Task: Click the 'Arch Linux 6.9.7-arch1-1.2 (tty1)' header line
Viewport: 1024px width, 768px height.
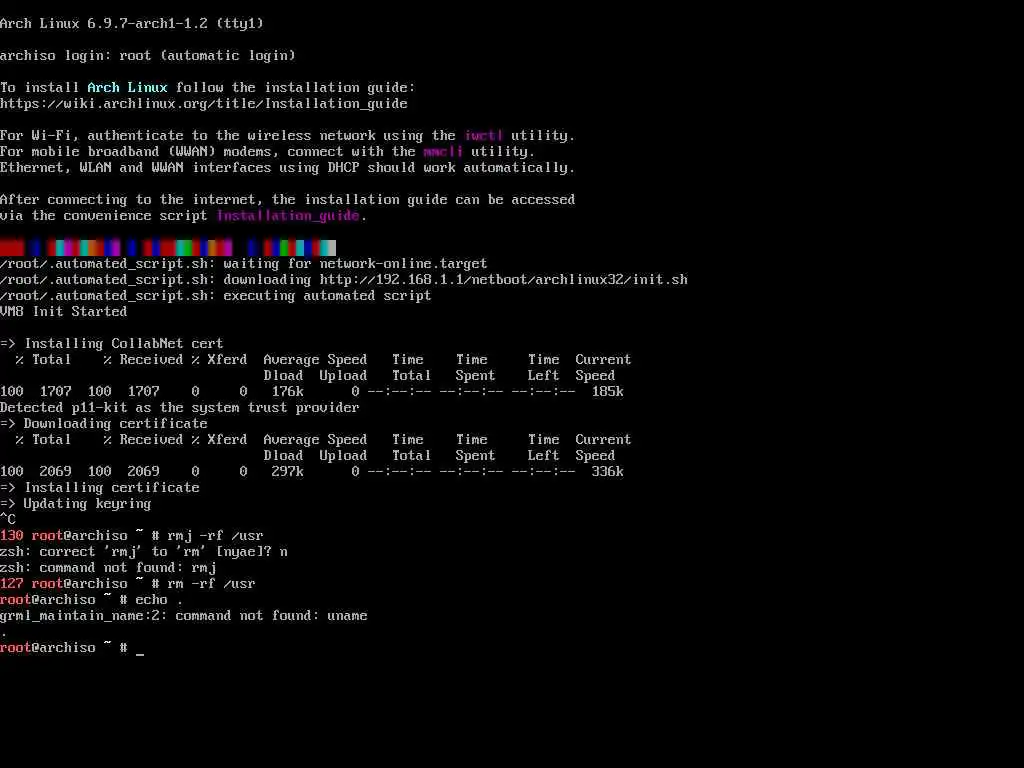Action: [132, 24]
